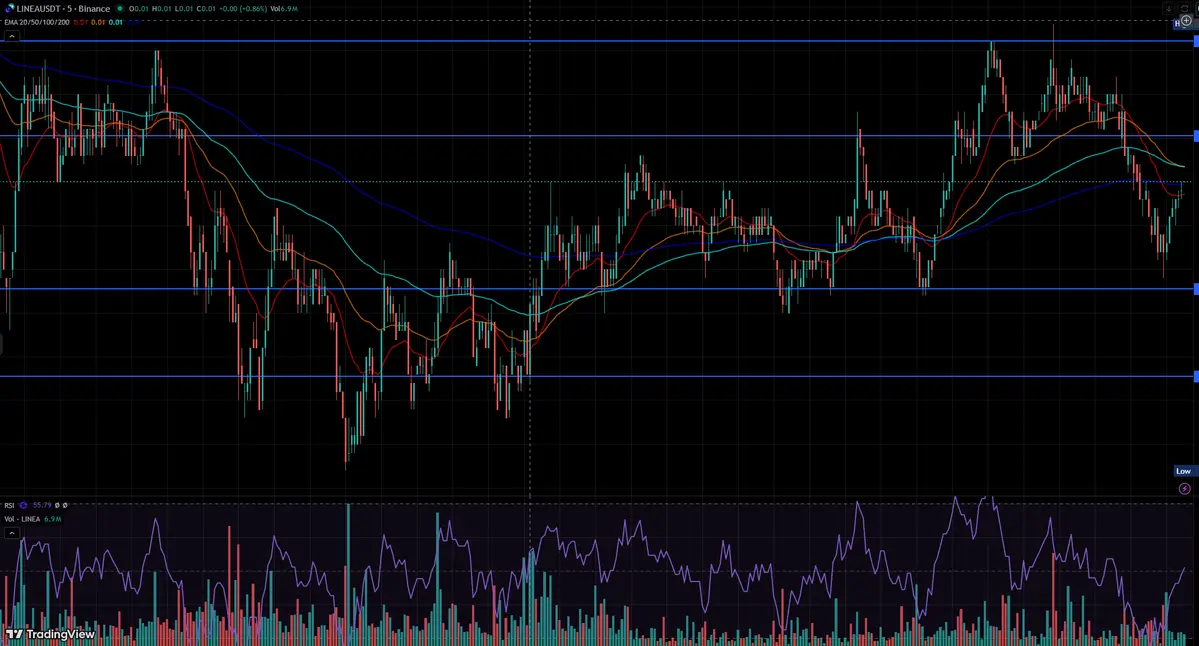Click the LINEA coin logo icon
This screenshot has width=1199, height=646.
10,8
